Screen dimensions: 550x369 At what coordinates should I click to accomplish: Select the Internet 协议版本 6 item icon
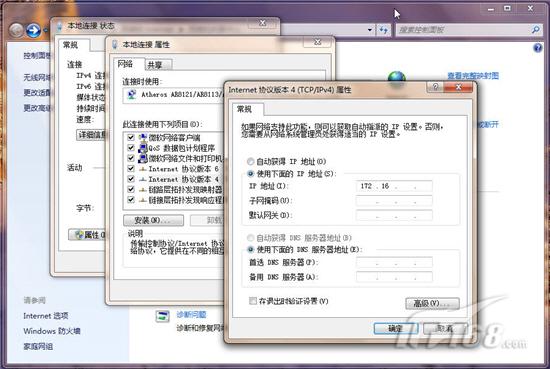(142, 169)
